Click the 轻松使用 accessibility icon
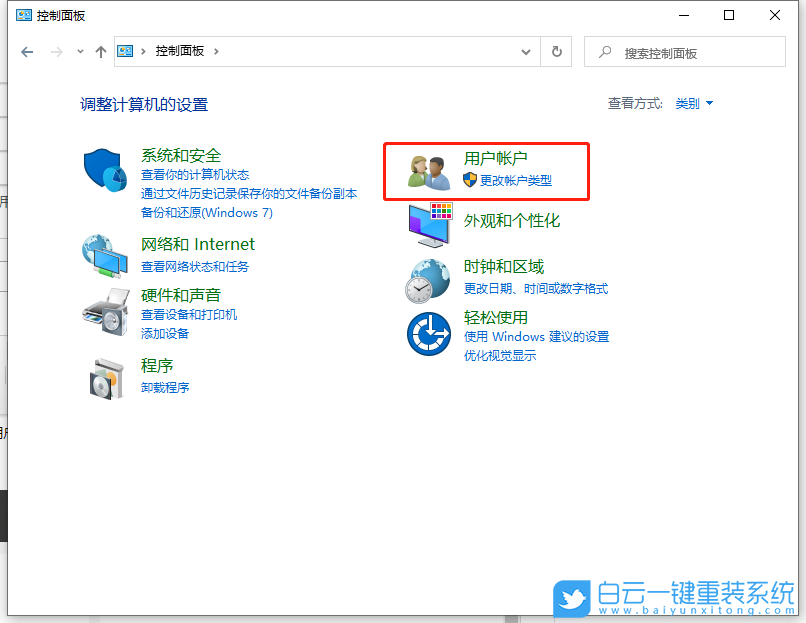806x623 pixels. click(x=428, y=334)
